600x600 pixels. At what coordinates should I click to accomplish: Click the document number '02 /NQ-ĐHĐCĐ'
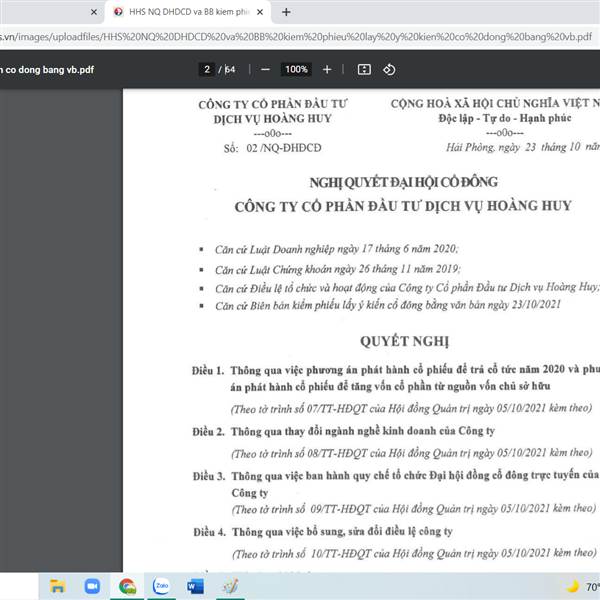(284, 148)
